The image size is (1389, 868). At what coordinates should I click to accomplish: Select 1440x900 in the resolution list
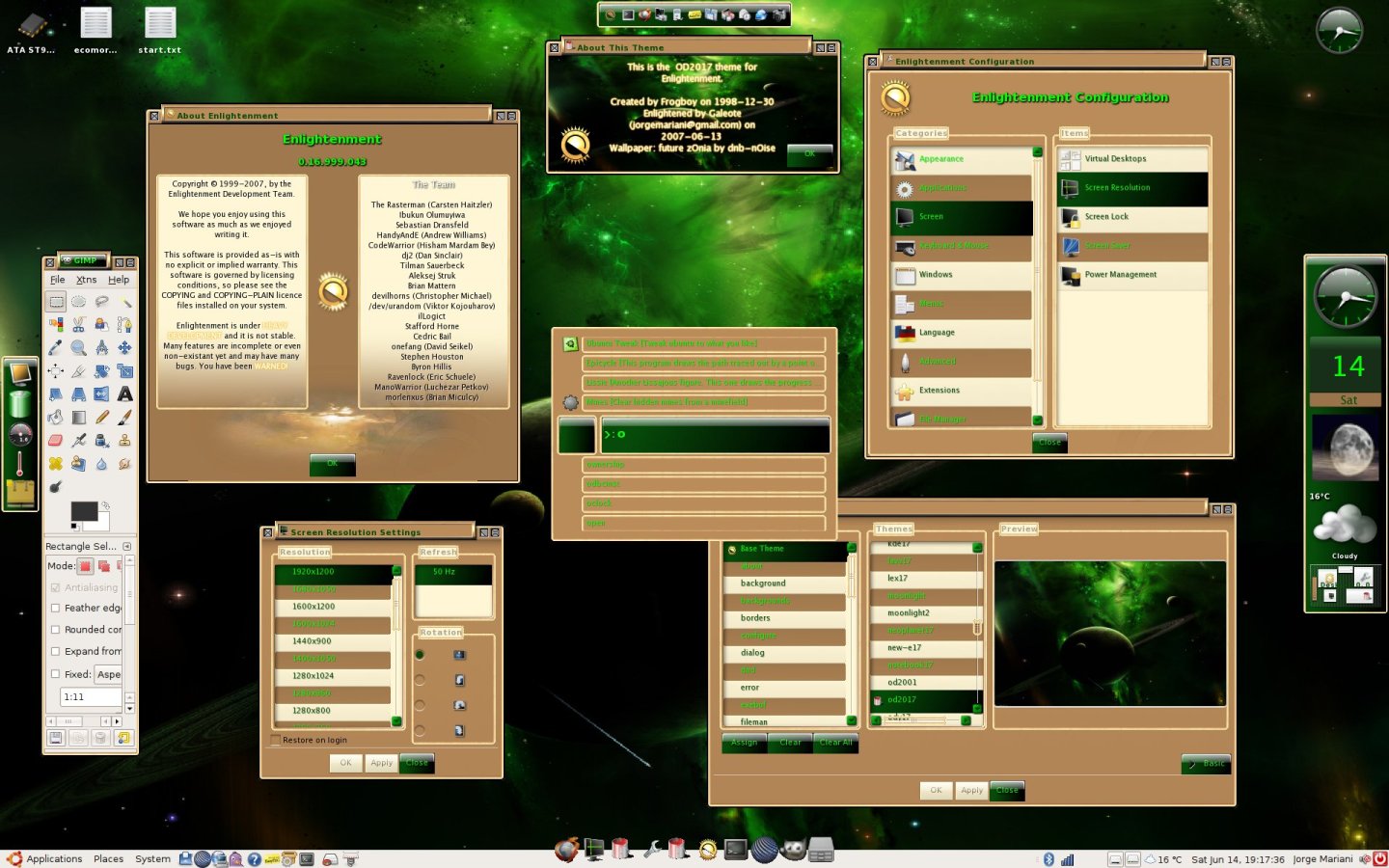(333, 641)
